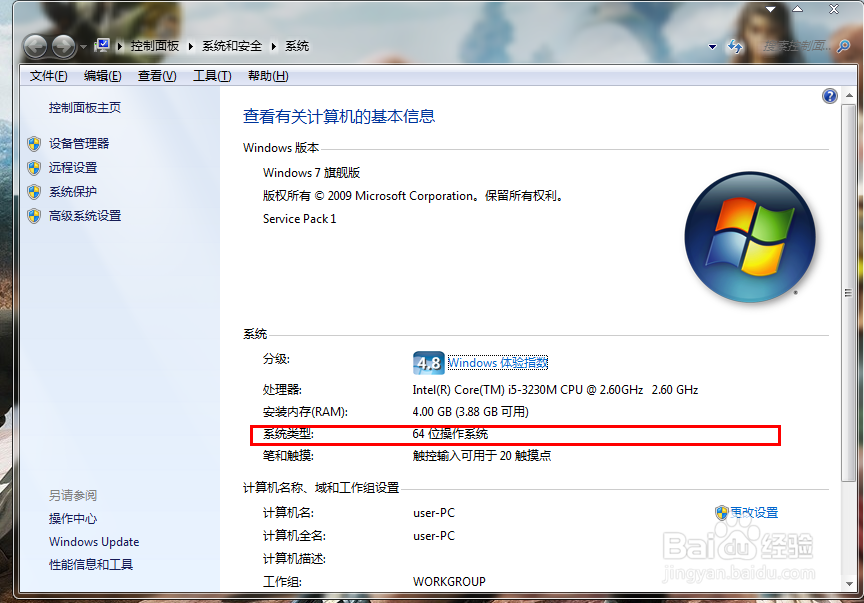Click the computer icon in the address bar
The width and height of the screenshot is (864, 603).
[x=102, y=46]
